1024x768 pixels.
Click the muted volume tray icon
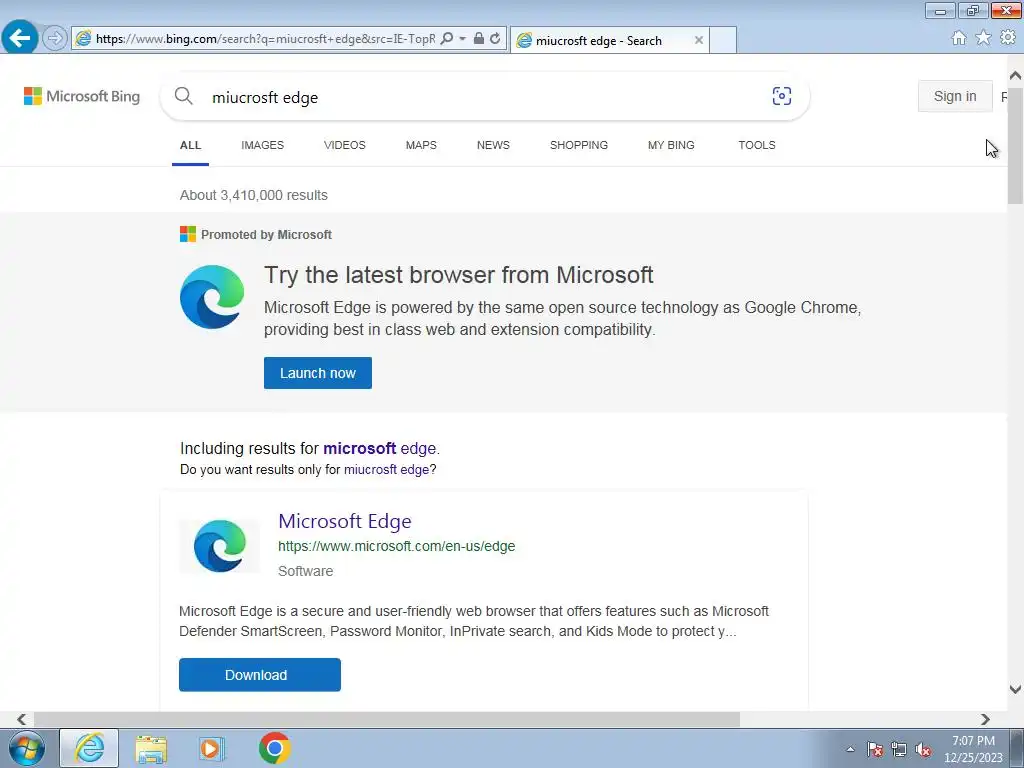[x=923, y=750]
